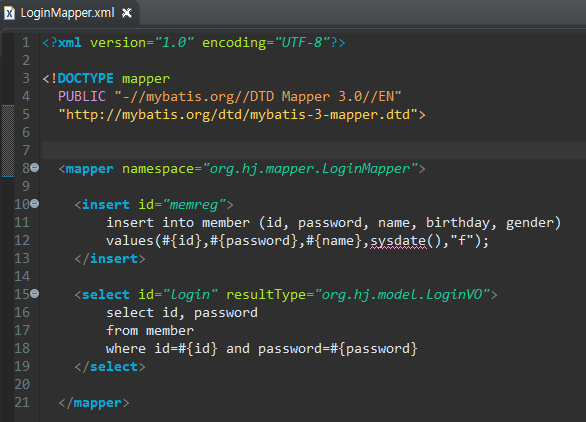Click the "login" id value on line 15
The image size is (586, 422).
tap(190, 295)
